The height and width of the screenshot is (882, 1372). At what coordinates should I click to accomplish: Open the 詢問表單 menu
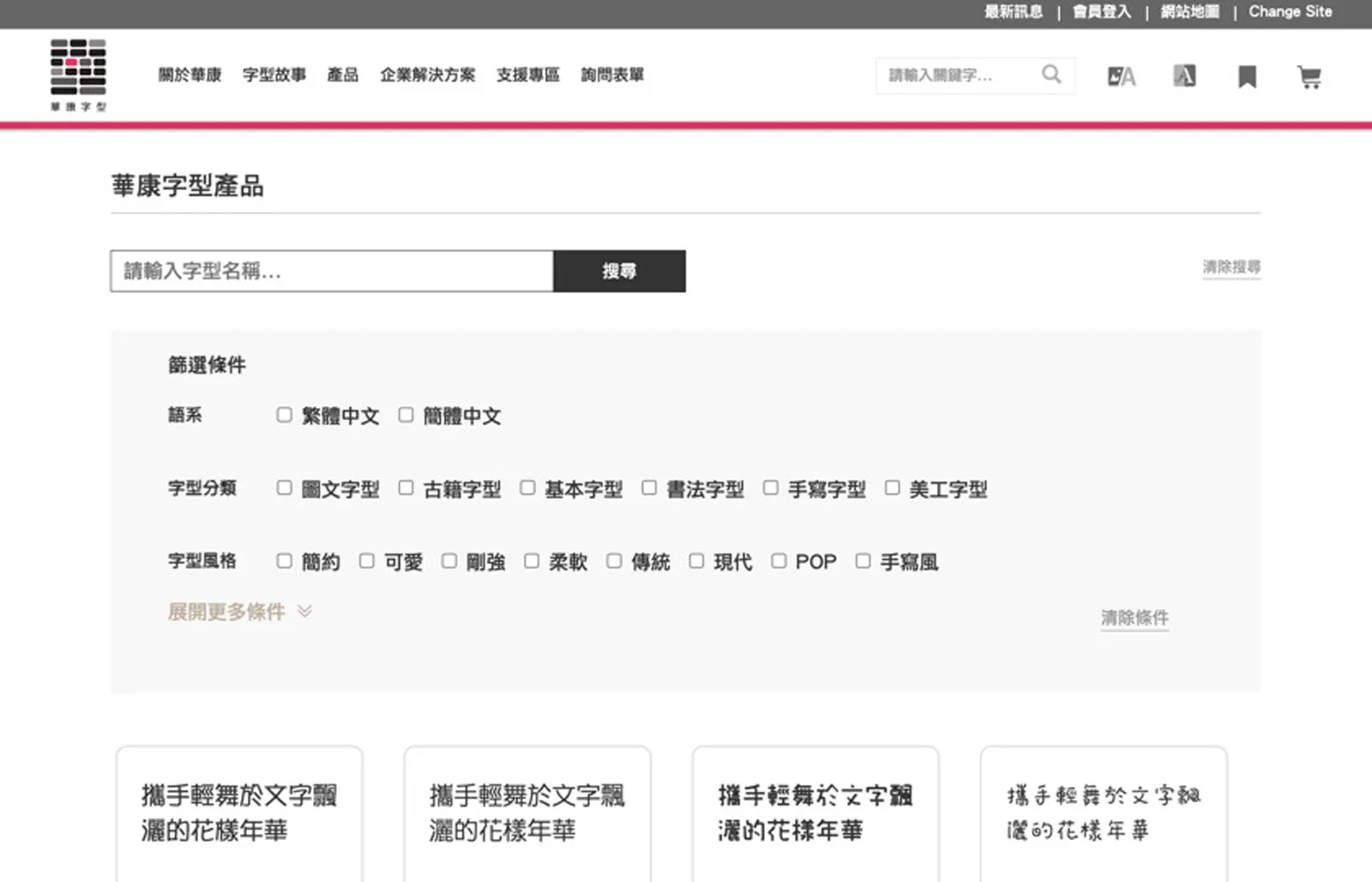click(x=612, y=75)
